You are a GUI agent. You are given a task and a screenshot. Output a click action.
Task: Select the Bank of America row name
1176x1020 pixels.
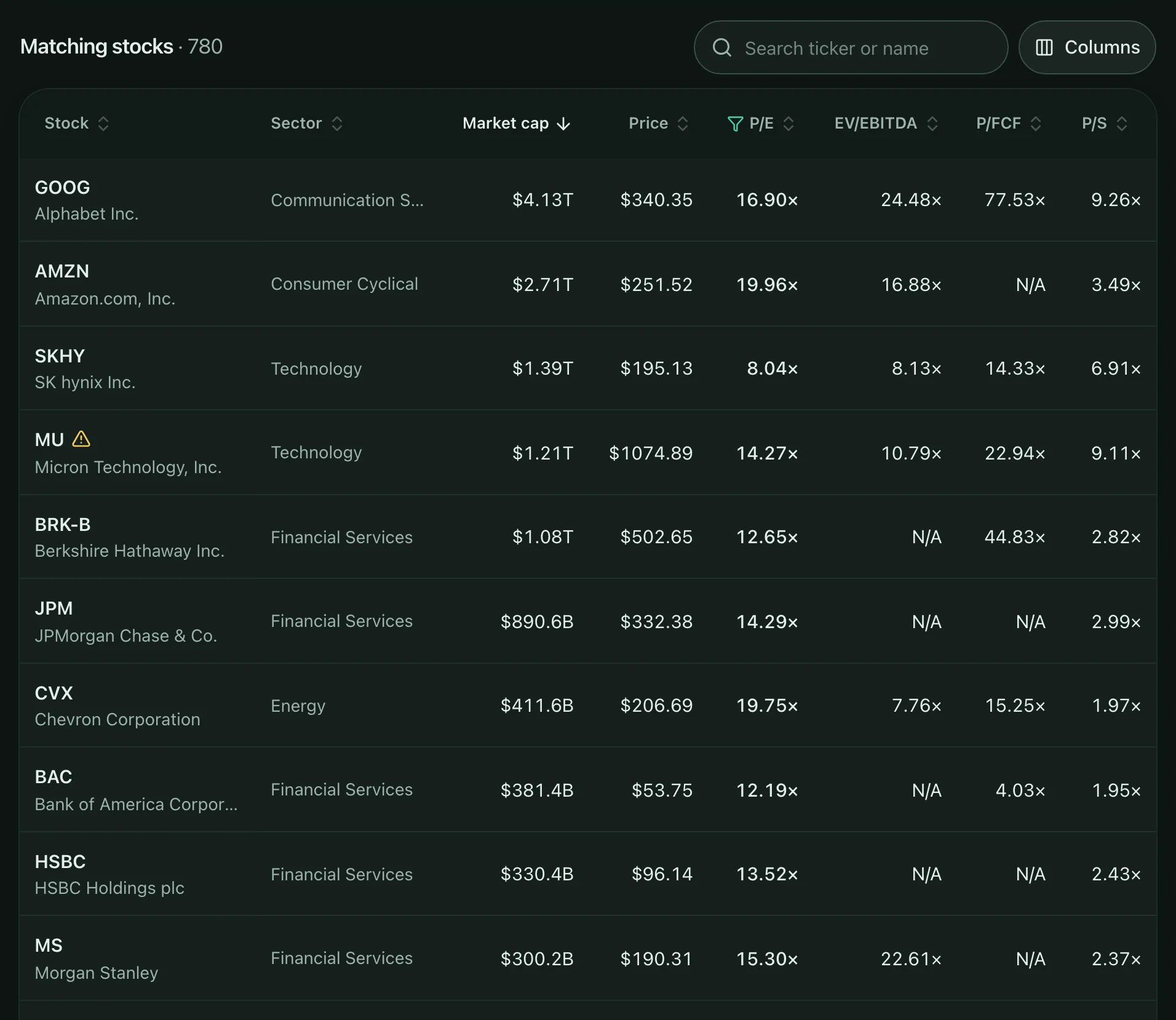pos(136,804)
